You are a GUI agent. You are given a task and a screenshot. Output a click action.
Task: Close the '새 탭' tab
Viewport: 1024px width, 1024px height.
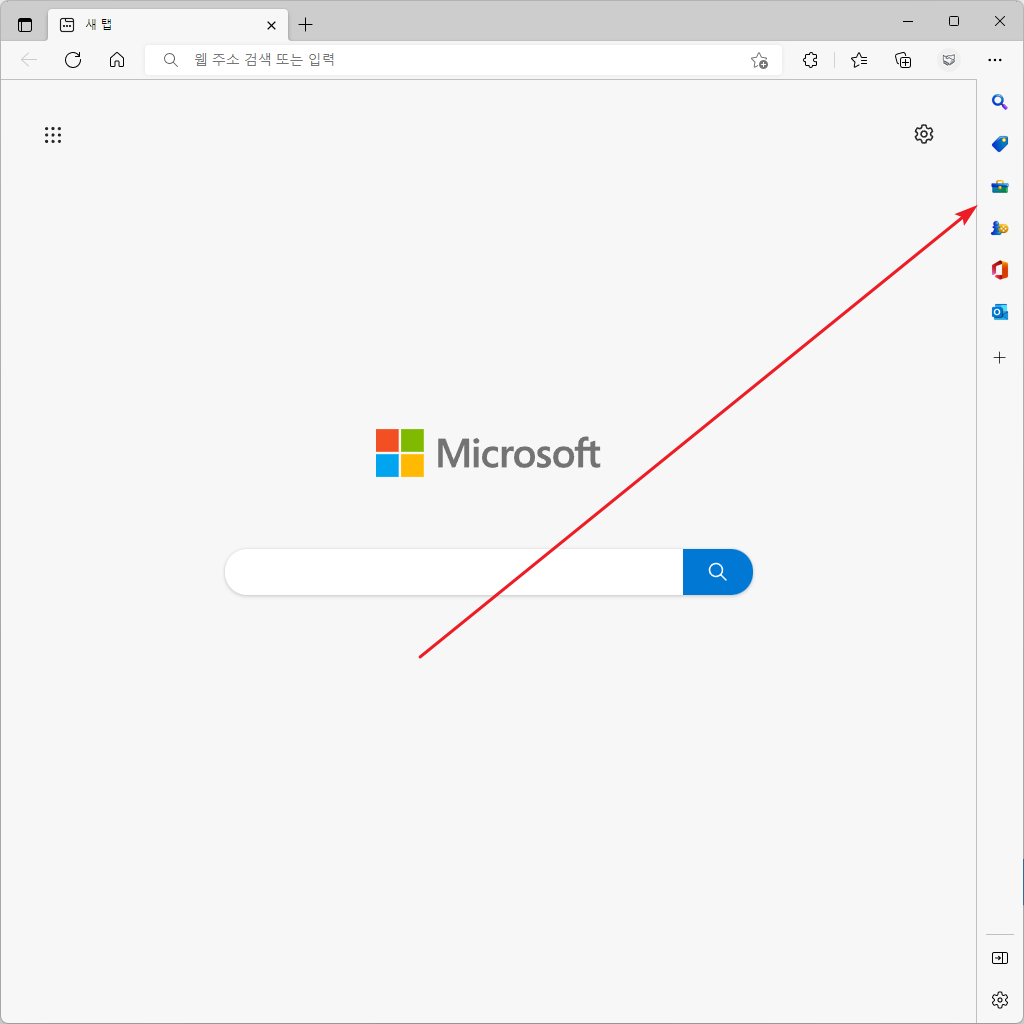pyautogui.click(x=272, y=25)
